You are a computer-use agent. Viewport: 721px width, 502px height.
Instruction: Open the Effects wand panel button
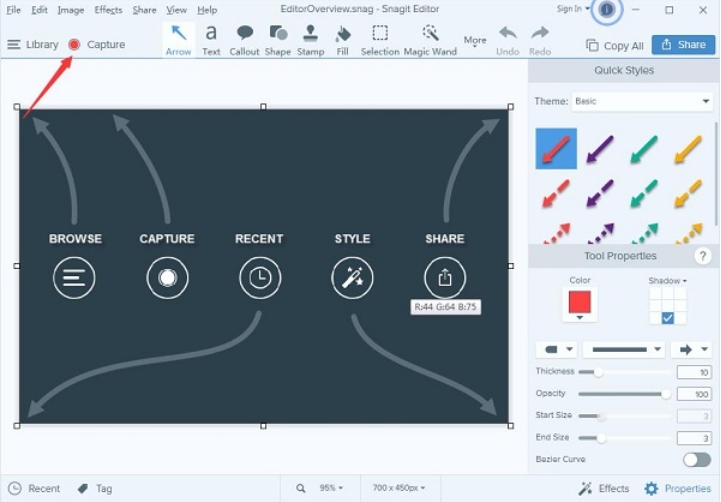[603, 488]
